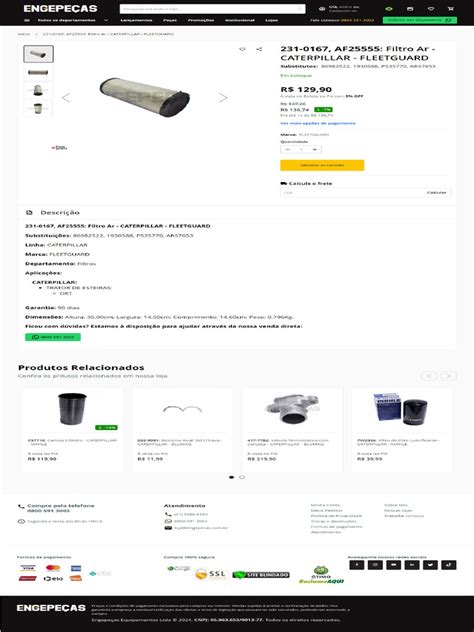The width and height of the screenshot is (474, 632).
Task: Open Ver mais opções de pagamento link
Action: pos(318,123)
